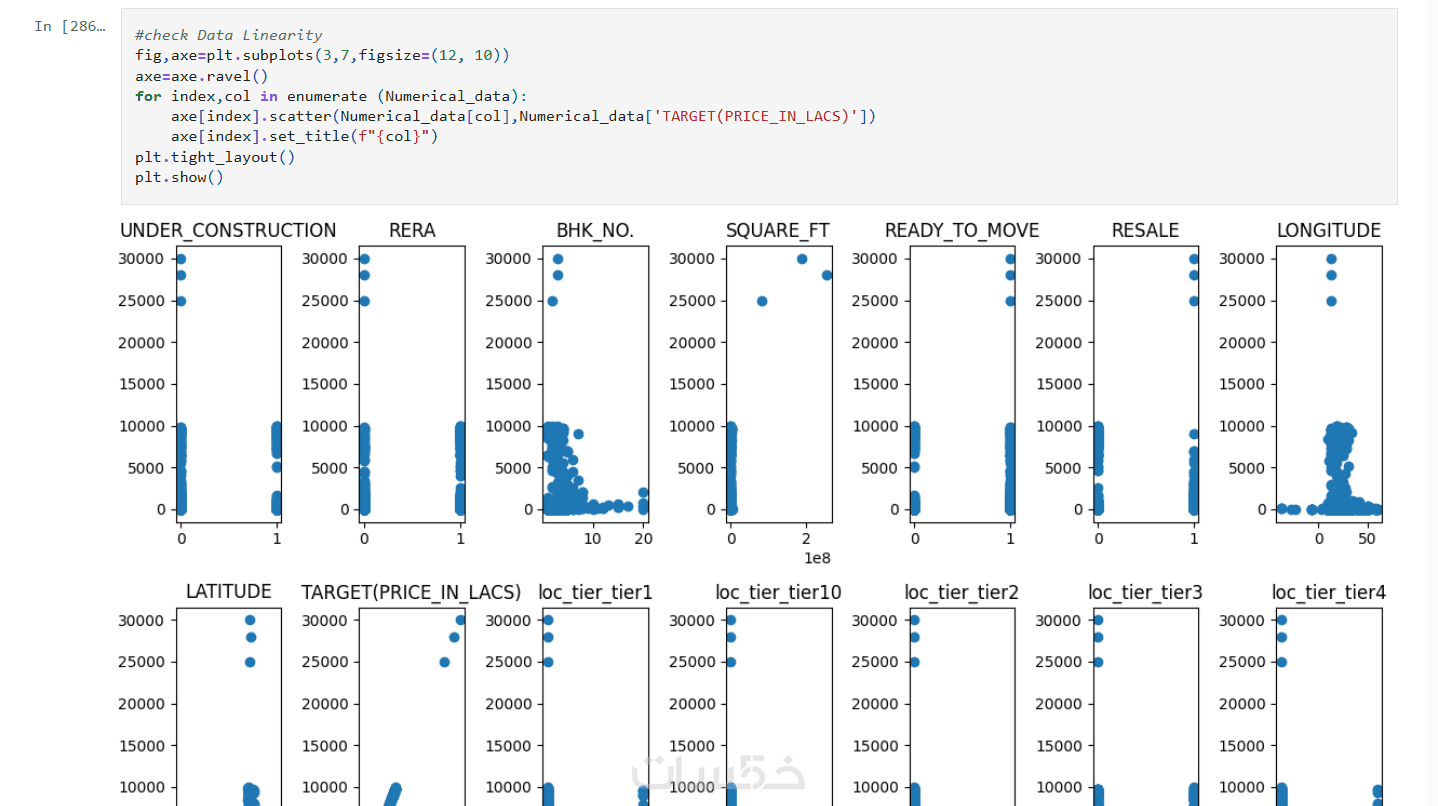This screenshot has height=806, width=1438.
Task: Click the 'axe=axe.ravel()' code line
Action: click(x=202, y=75)
